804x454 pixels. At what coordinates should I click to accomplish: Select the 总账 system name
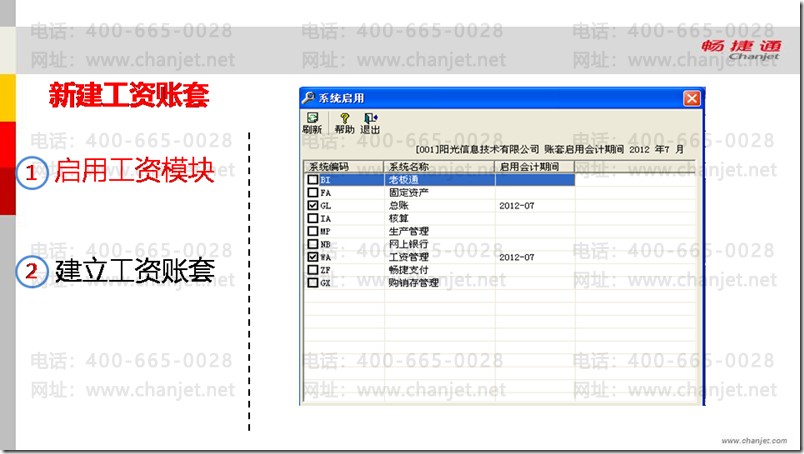coord(398,205)
